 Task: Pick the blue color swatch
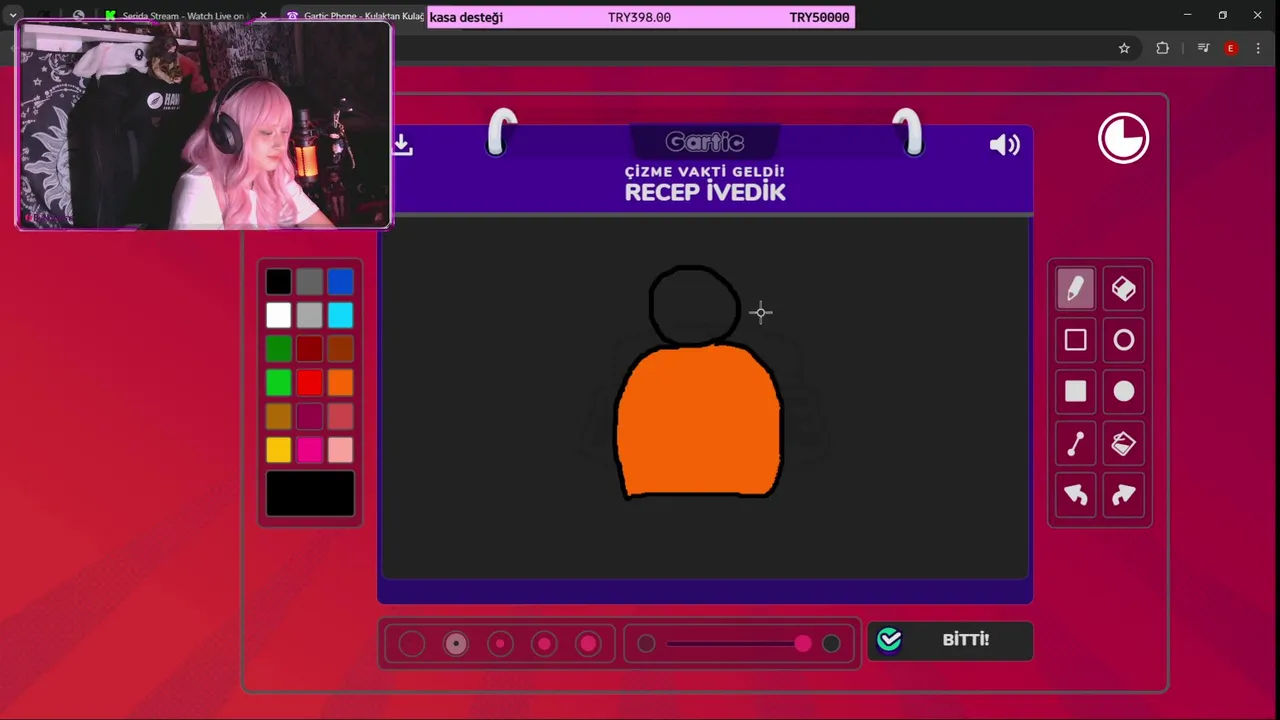341,282
